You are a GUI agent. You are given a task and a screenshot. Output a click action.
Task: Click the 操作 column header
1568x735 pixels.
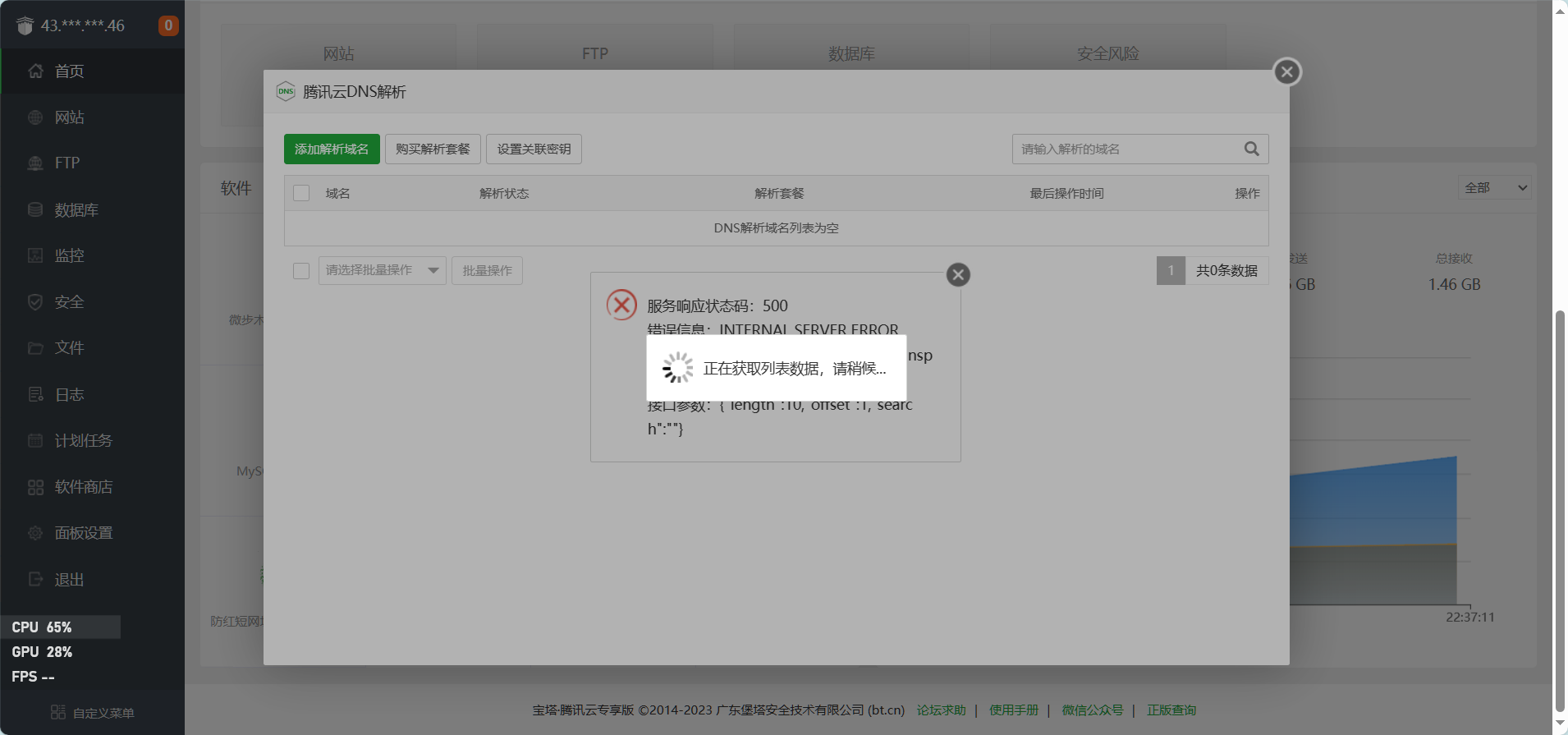click(x=1247, y=193)
